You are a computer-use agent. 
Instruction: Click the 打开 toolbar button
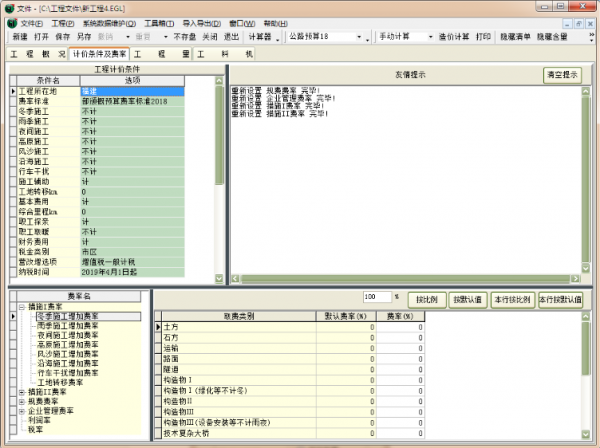pyautogui.click(x=41, y=37)
